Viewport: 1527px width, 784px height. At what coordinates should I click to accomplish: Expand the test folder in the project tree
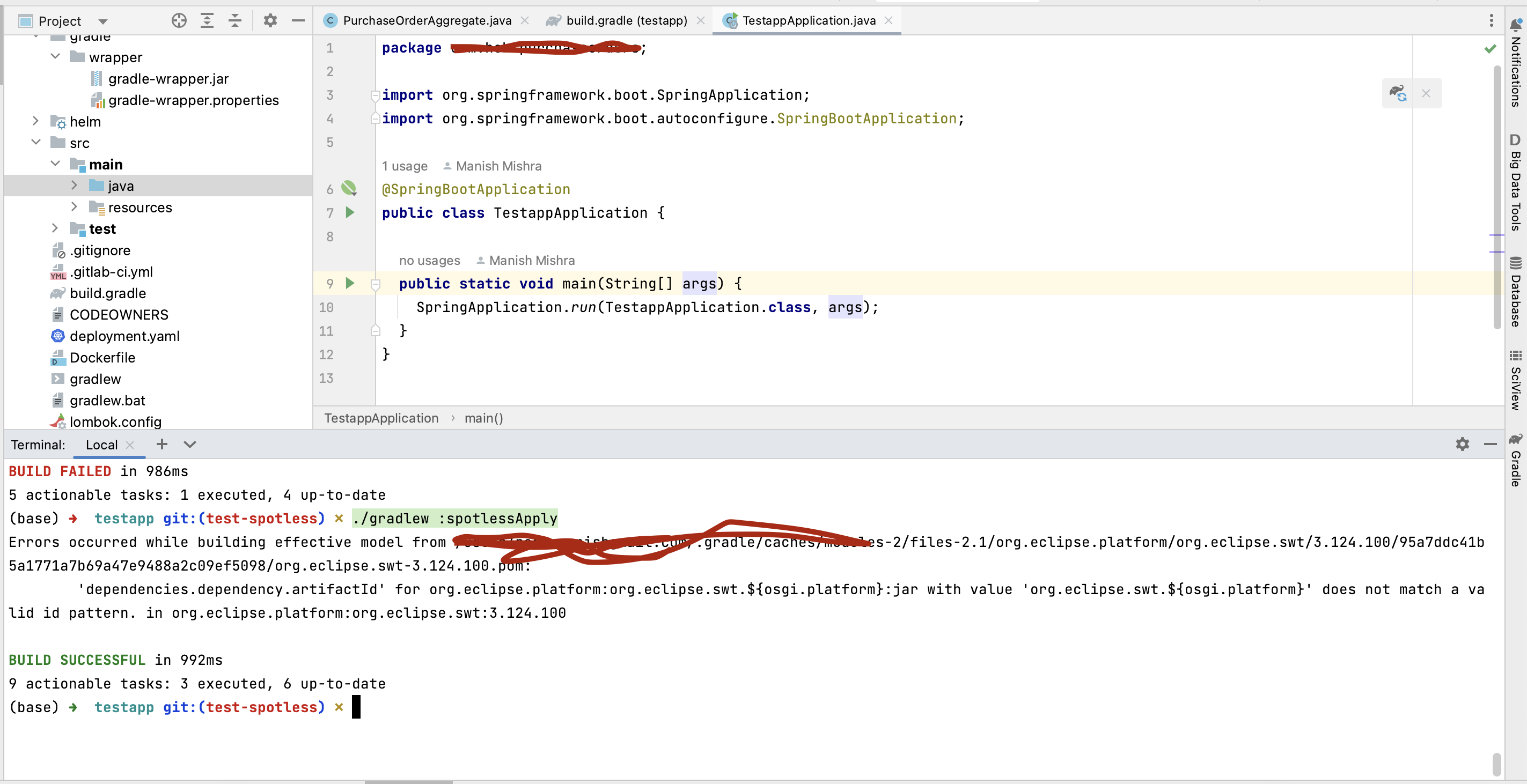point(55,228)
